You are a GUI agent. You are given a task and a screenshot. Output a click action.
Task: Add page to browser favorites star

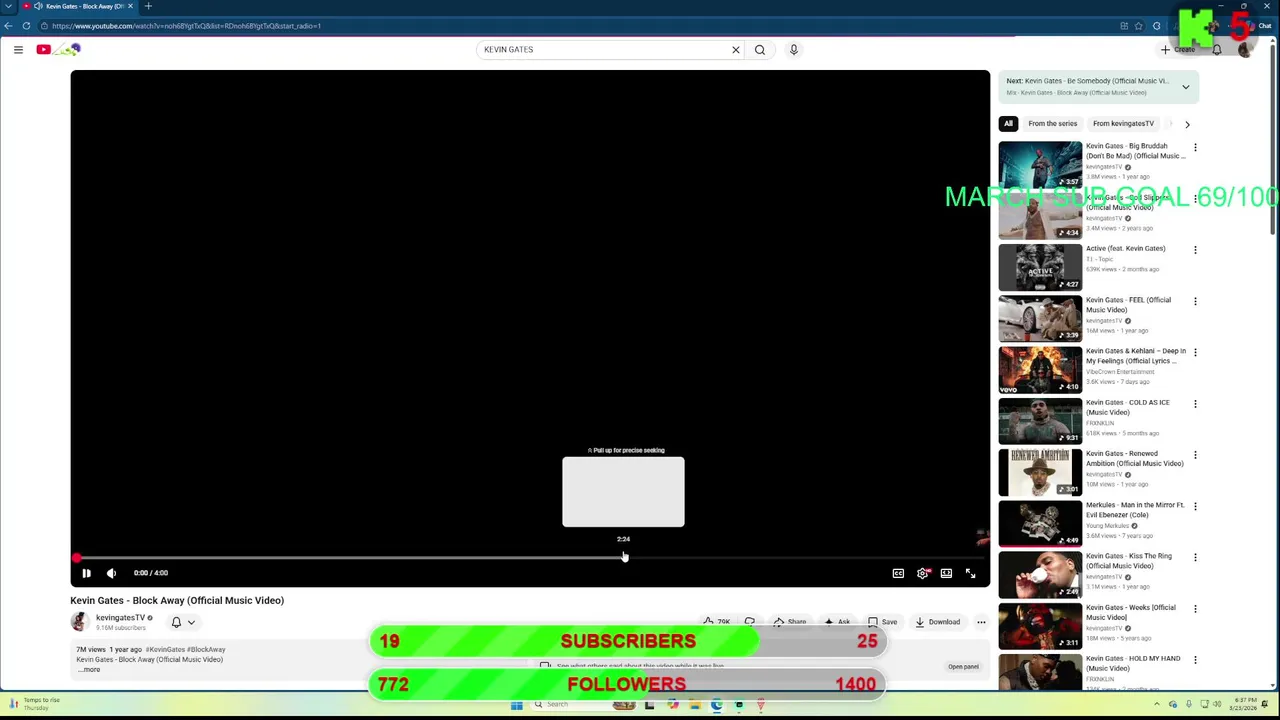(x=1138, y=26)
